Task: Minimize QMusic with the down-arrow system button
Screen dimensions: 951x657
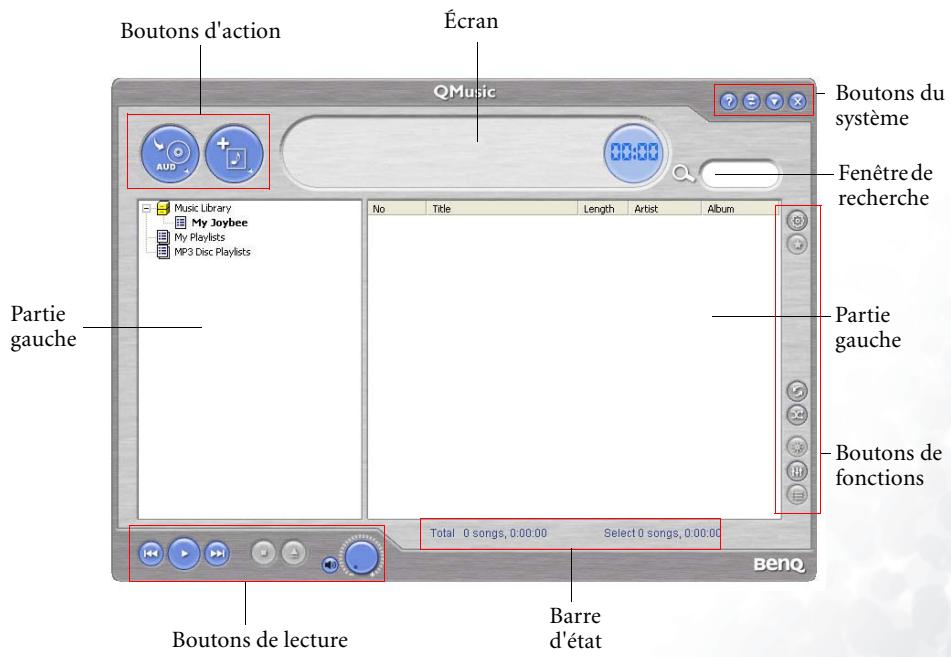Action: (775, 101)
